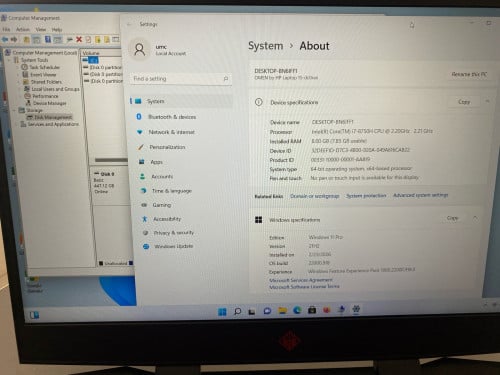Click Rename this PC button
Viewport: 500px width, 375px height.
469,74
